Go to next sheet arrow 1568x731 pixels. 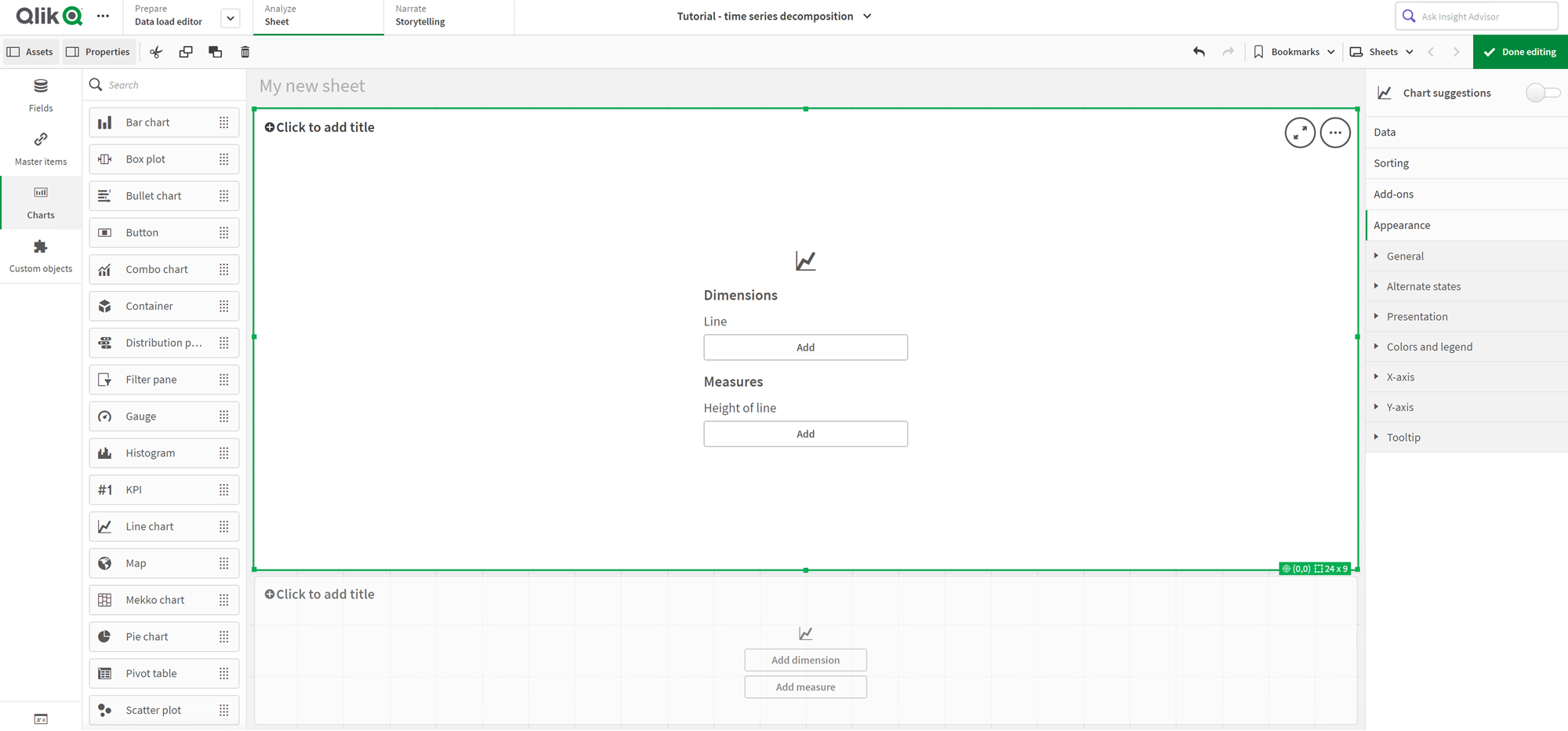[x=1457, y=52]
